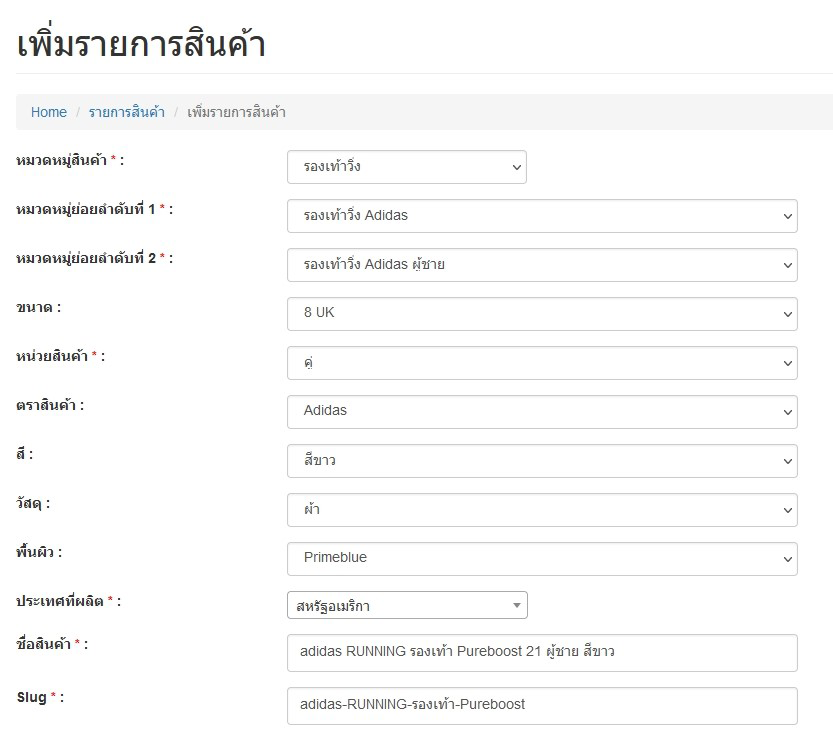
Task: Select the สี dropdown showing สีขาว
Action: [541, 460]
